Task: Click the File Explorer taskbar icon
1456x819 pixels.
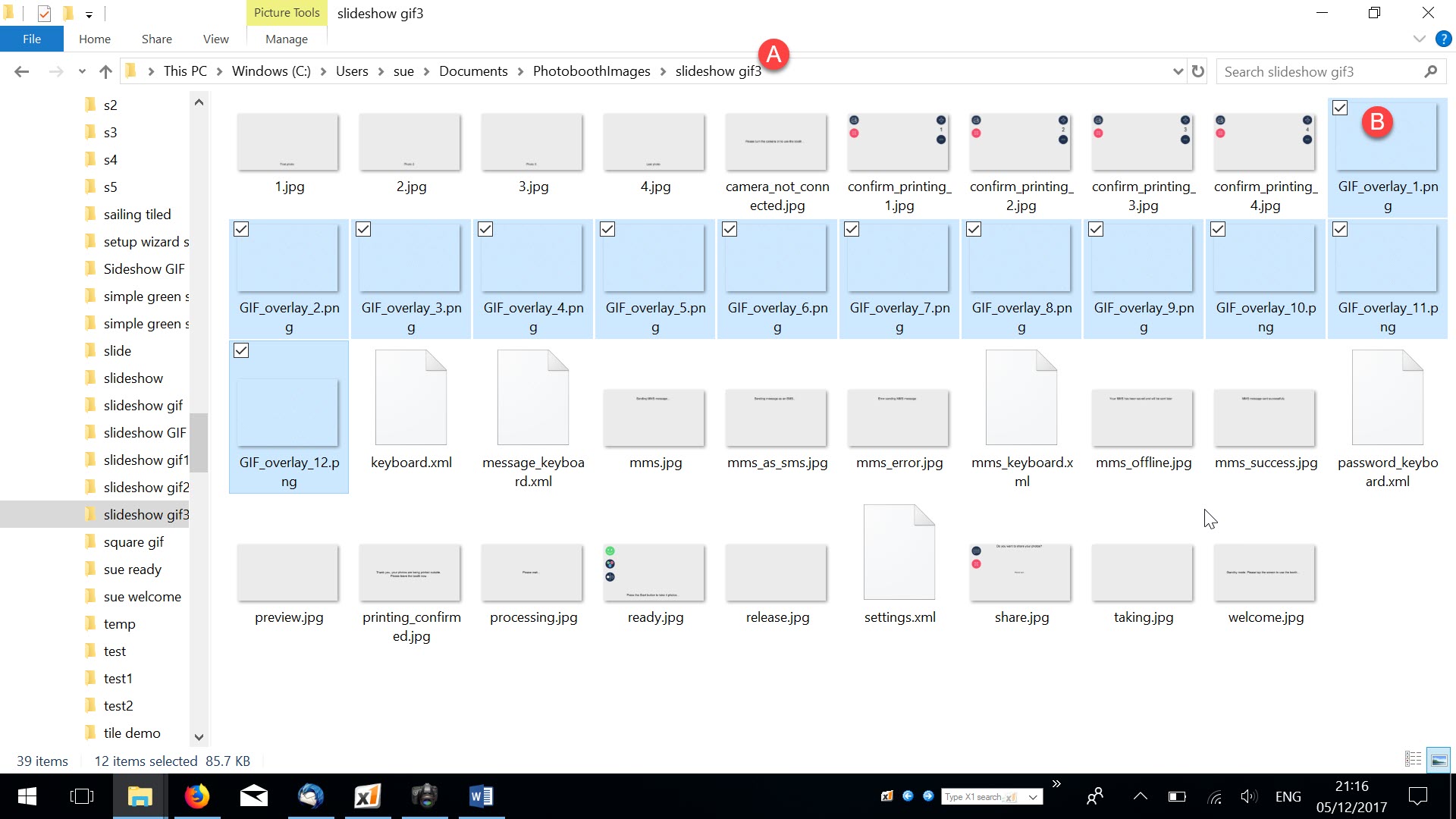Action: click(140, 796)
